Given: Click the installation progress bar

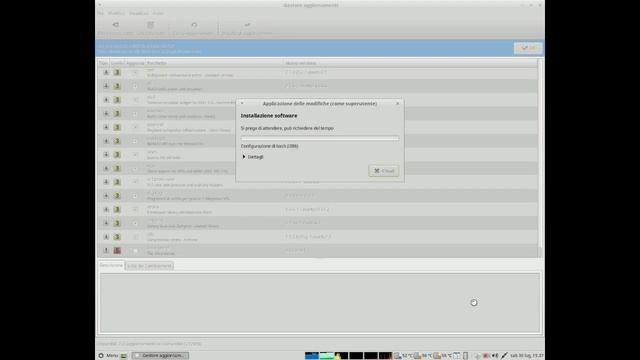Looking at the screenshot, I should (x=320, y=138).
